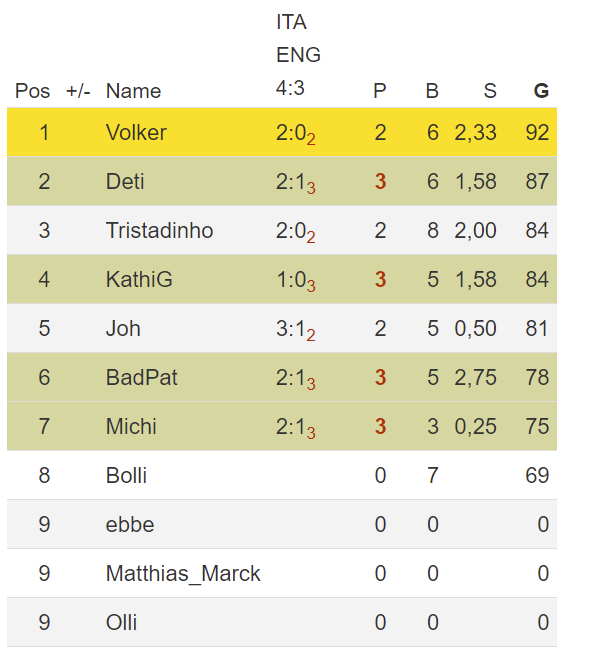Select BadPat's name in row six

(142, 377)
